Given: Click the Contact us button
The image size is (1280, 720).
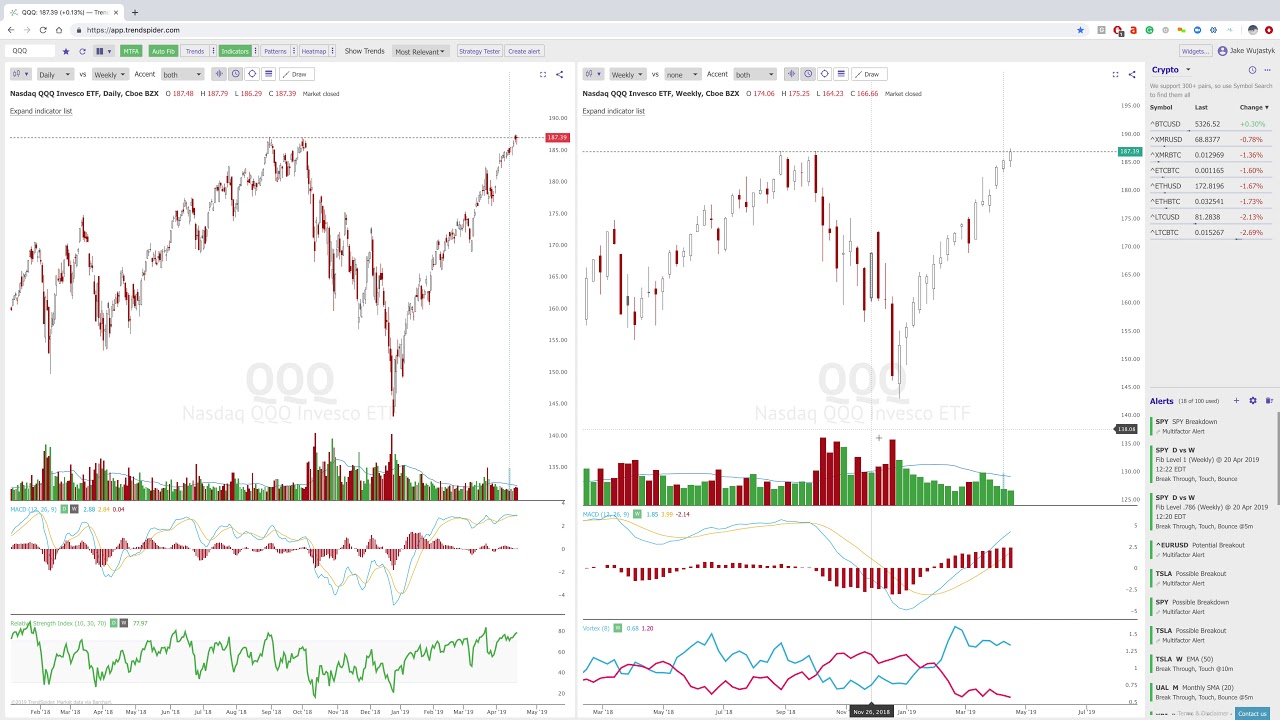Looking at the screenshot, I should 1252,714.
